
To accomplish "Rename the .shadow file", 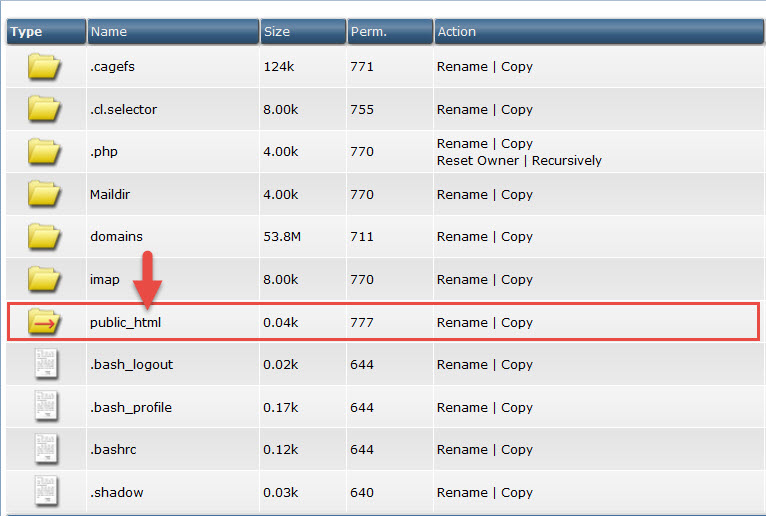I will [462, 492].
